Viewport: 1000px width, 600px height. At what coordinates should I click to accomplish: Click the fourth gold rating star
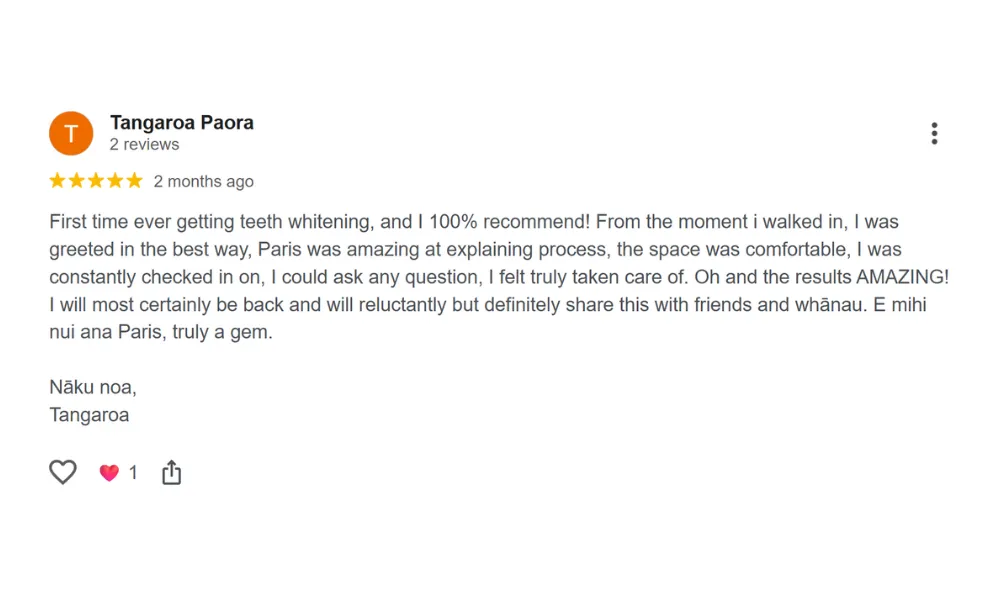[115, 181]
